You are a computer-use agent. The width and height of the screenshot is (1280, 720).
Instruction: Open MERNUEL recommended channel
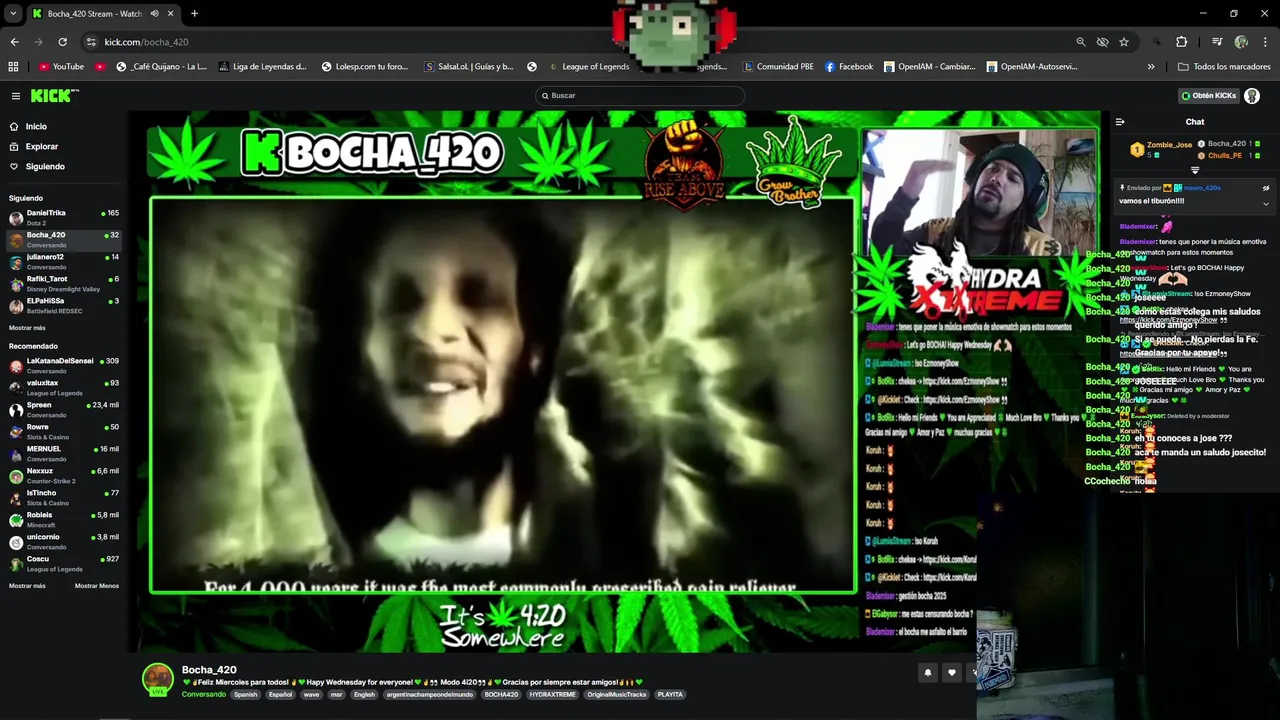[64, 453]
